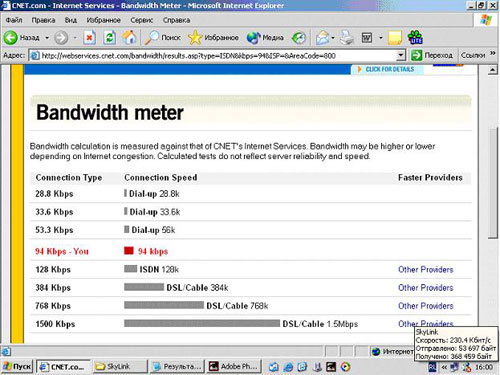The width and height of the screenshot is (500, 375).
Task: Click the vertical scrollbar thumb
Action: (x=493, y=182)
